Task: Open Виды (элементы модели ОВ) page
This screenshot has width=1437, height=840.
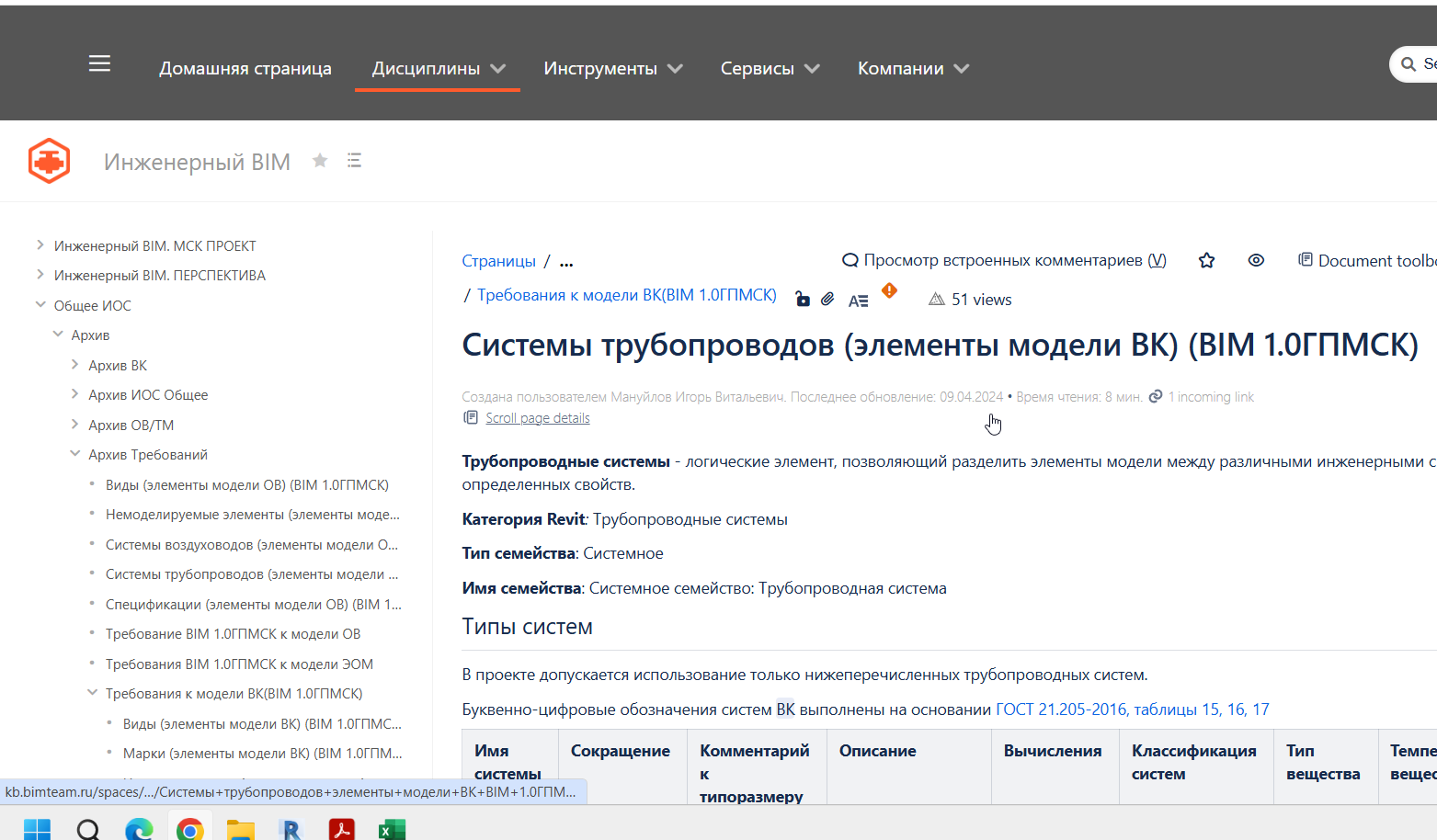Action: (247, 484)
